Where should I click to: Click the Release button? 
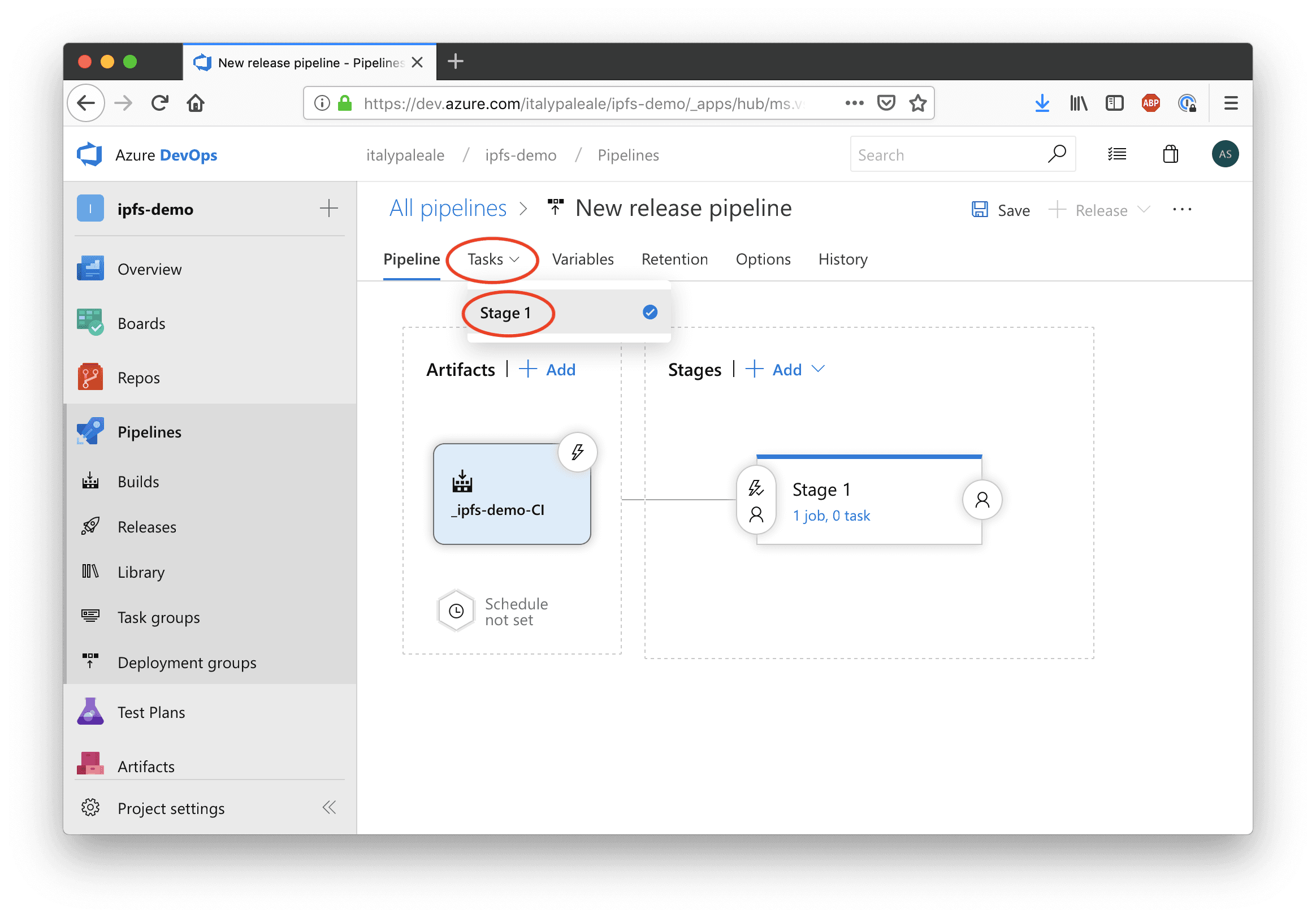tap(1088, 210)
